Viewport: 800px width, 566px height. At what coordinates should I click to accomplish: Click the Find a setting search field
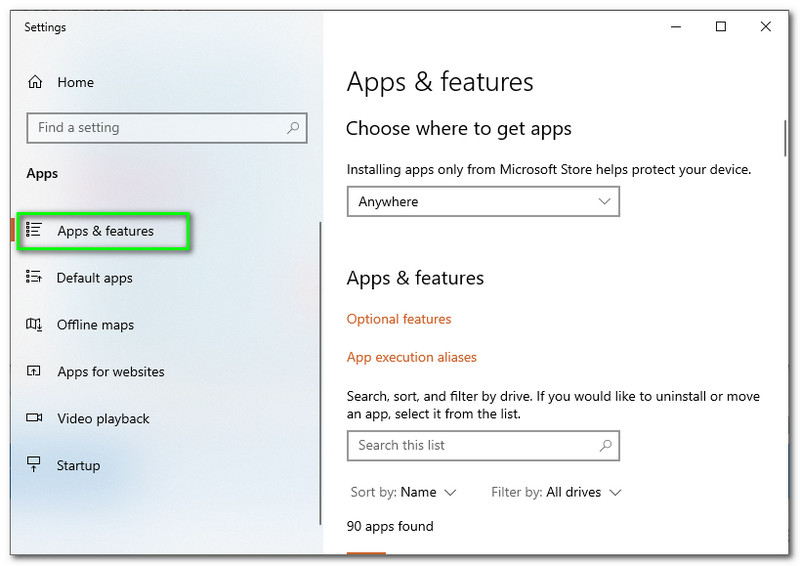167,128
